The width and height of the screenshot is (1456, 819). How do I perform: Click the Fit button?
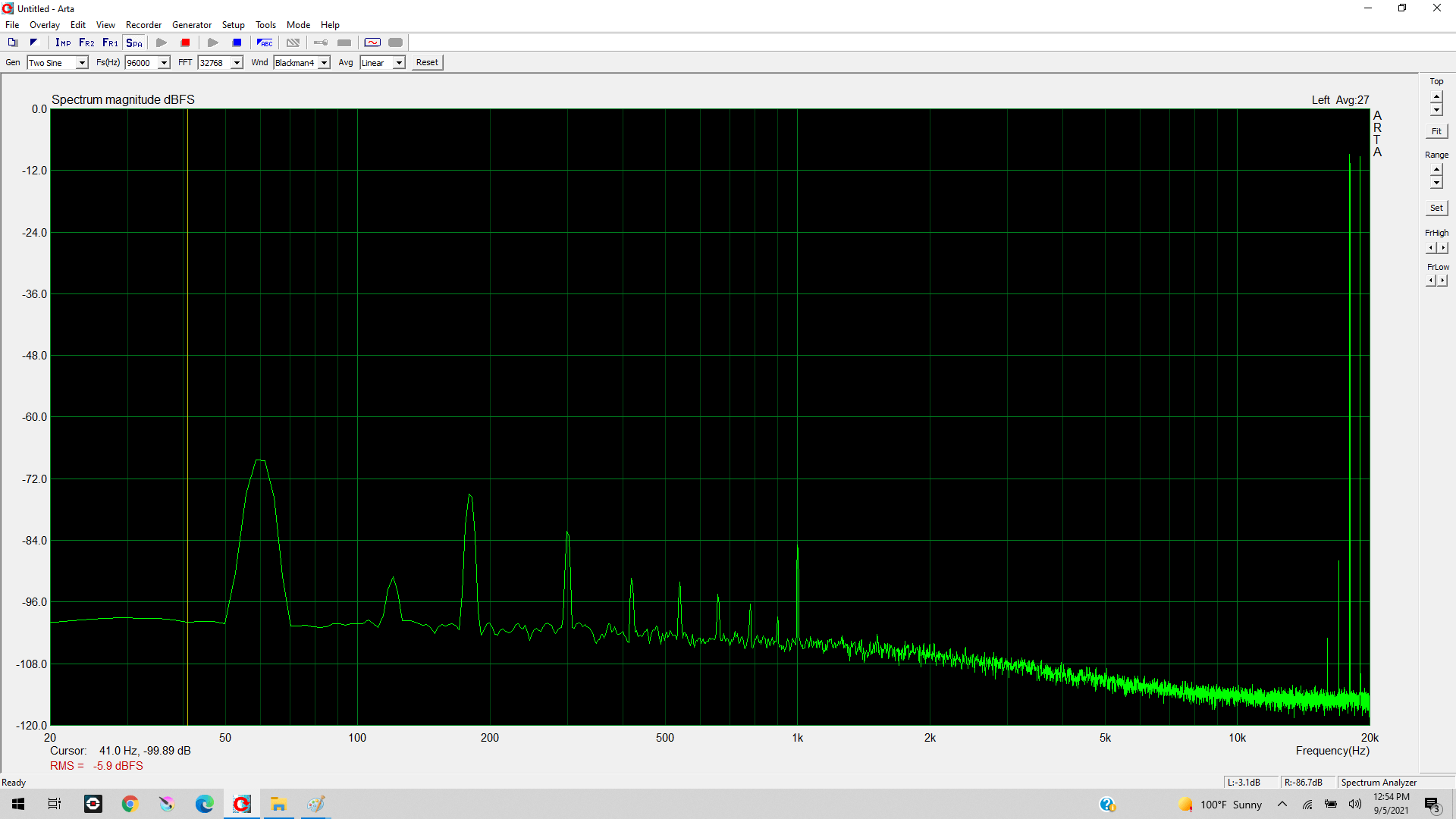pos(1436,131)
